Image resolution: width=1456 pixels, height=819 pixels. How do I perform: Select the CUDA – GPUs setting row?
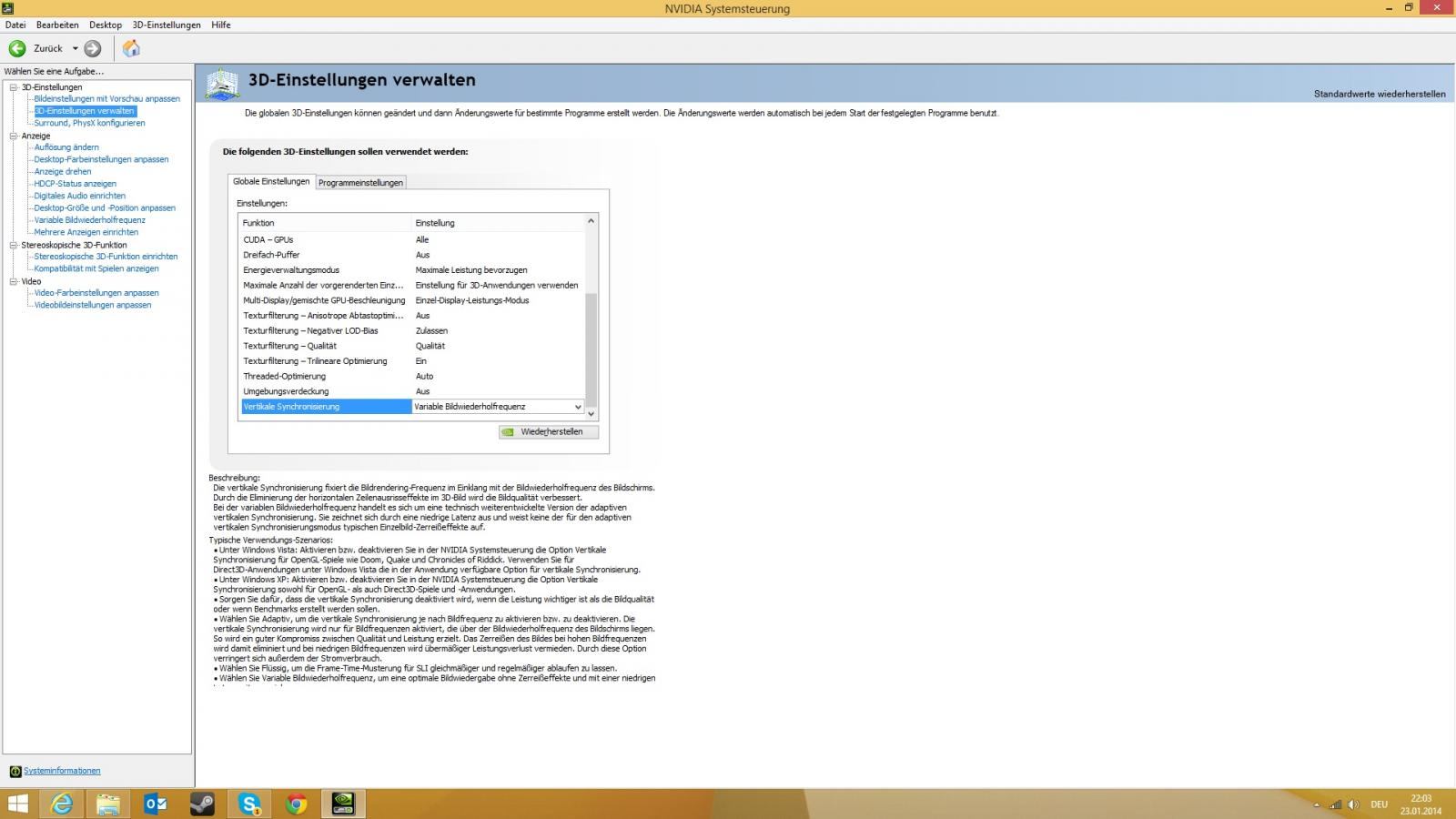pos(412,240)
